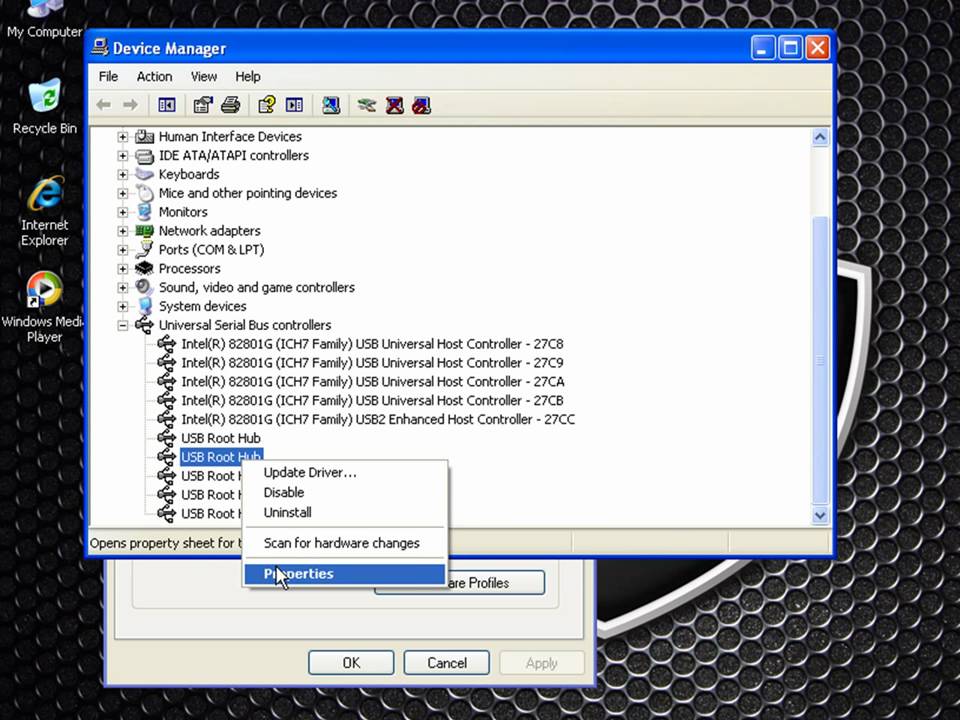Click the vertical scrollbar thumb
The width and height of the screenshot is (960, 720).
tap(820, 361)
